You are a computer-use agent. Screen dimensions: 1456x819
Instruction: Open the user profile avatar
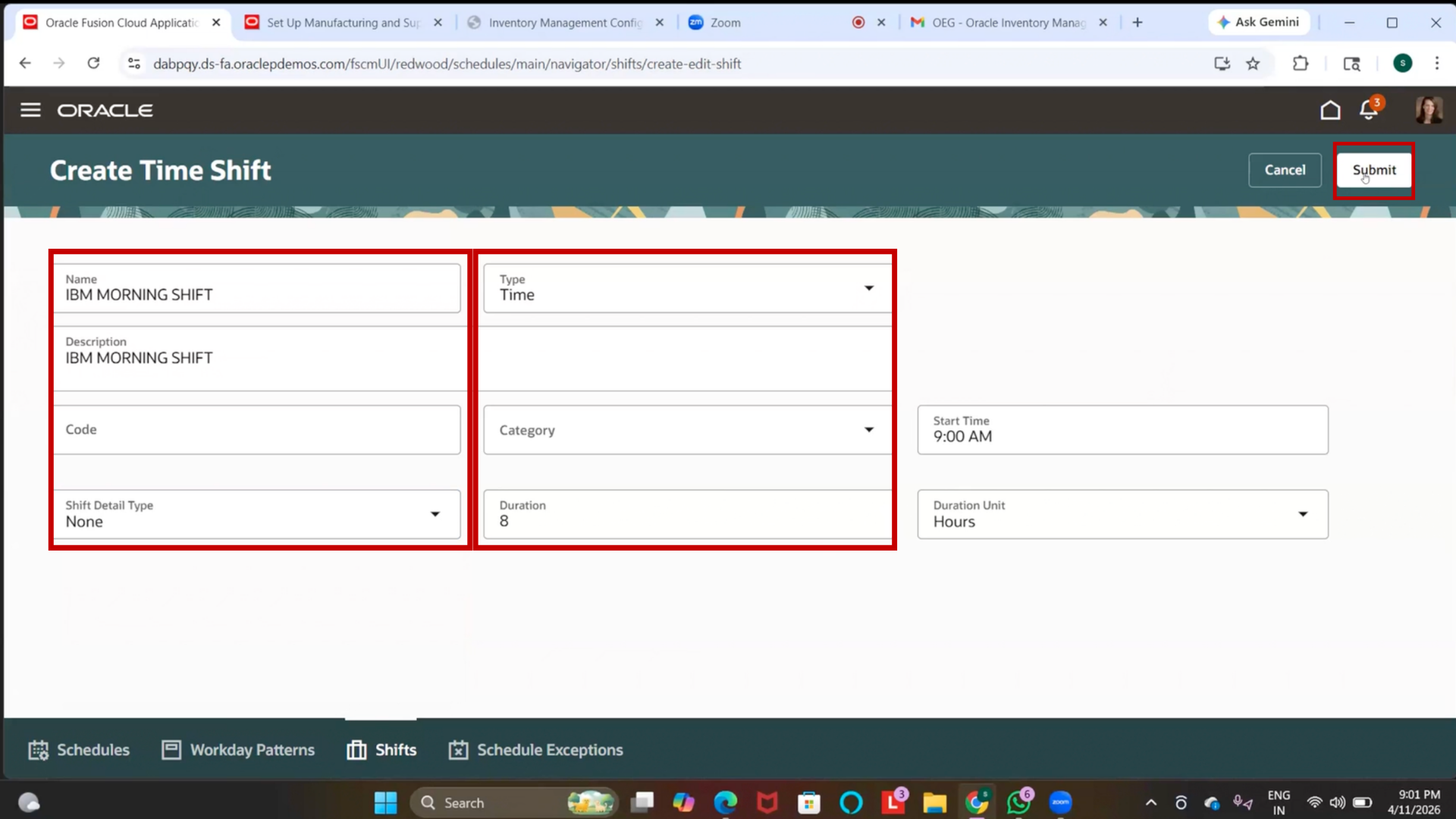tap(1429, 110)
